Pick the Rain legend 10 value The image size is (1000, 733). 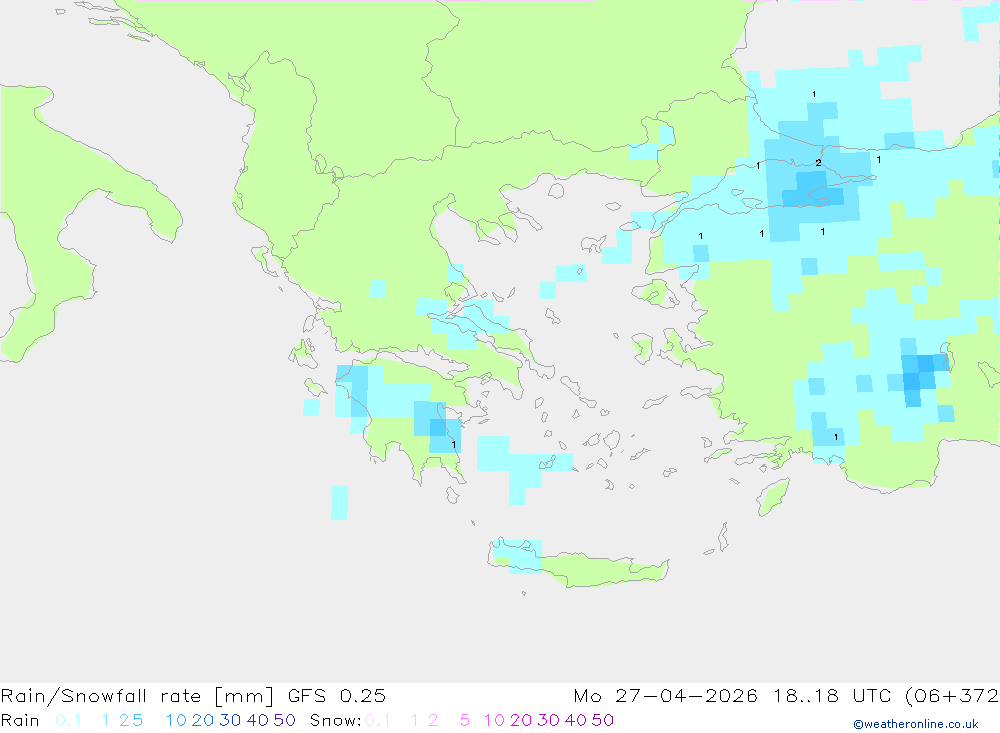[x=176, y=720]
